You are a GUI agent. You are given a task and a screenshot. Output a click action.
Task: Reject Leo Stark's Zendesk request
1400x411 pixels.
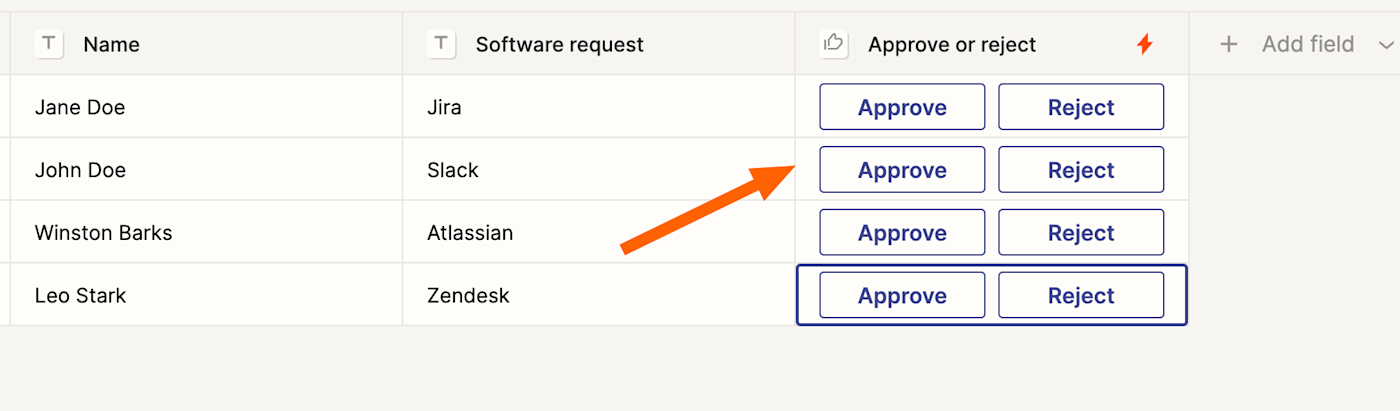pyautogui.click(x=1081, y=296)
